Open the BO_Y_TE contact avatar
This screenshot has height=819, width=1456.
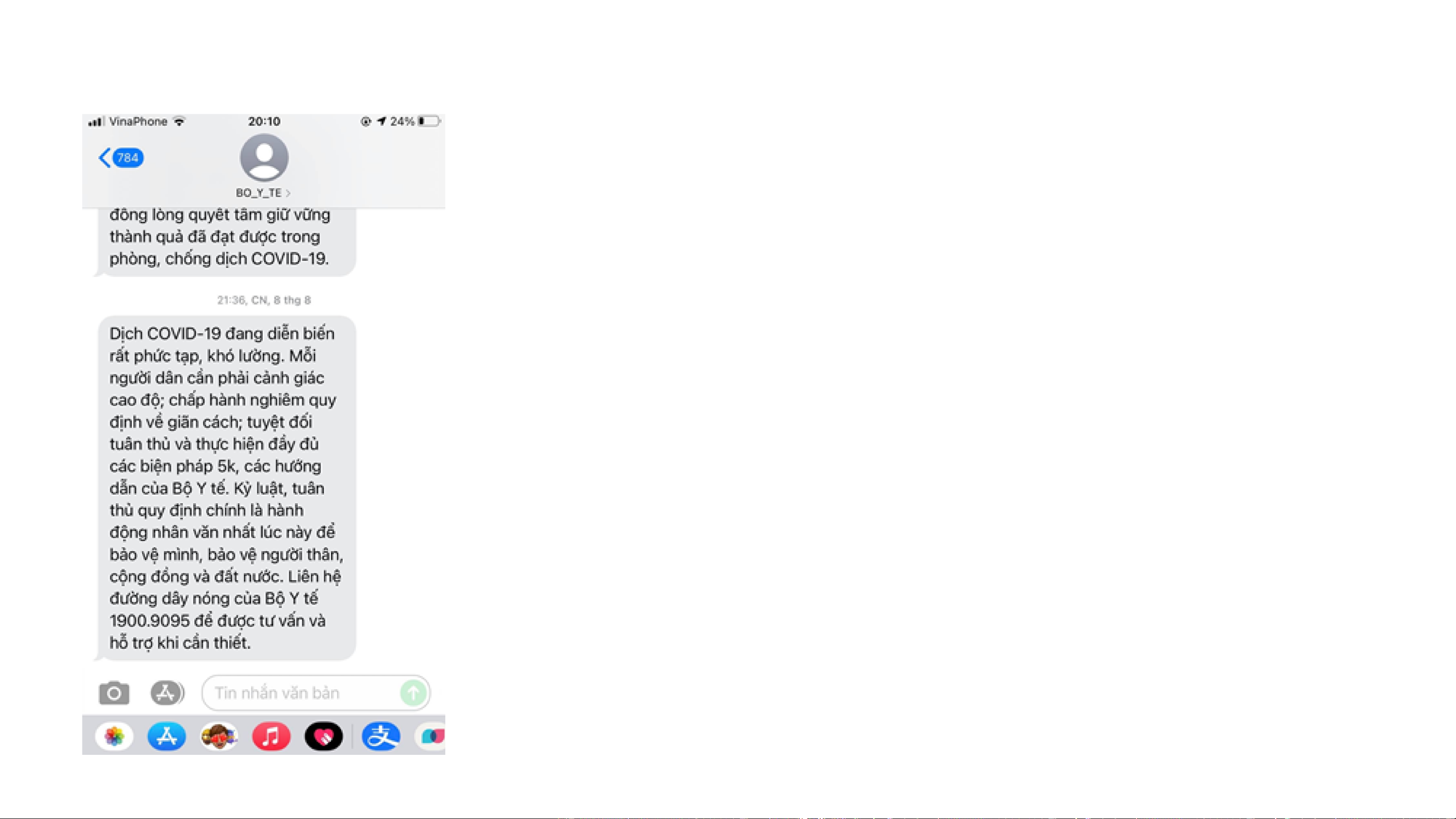[x=264, y=158]
